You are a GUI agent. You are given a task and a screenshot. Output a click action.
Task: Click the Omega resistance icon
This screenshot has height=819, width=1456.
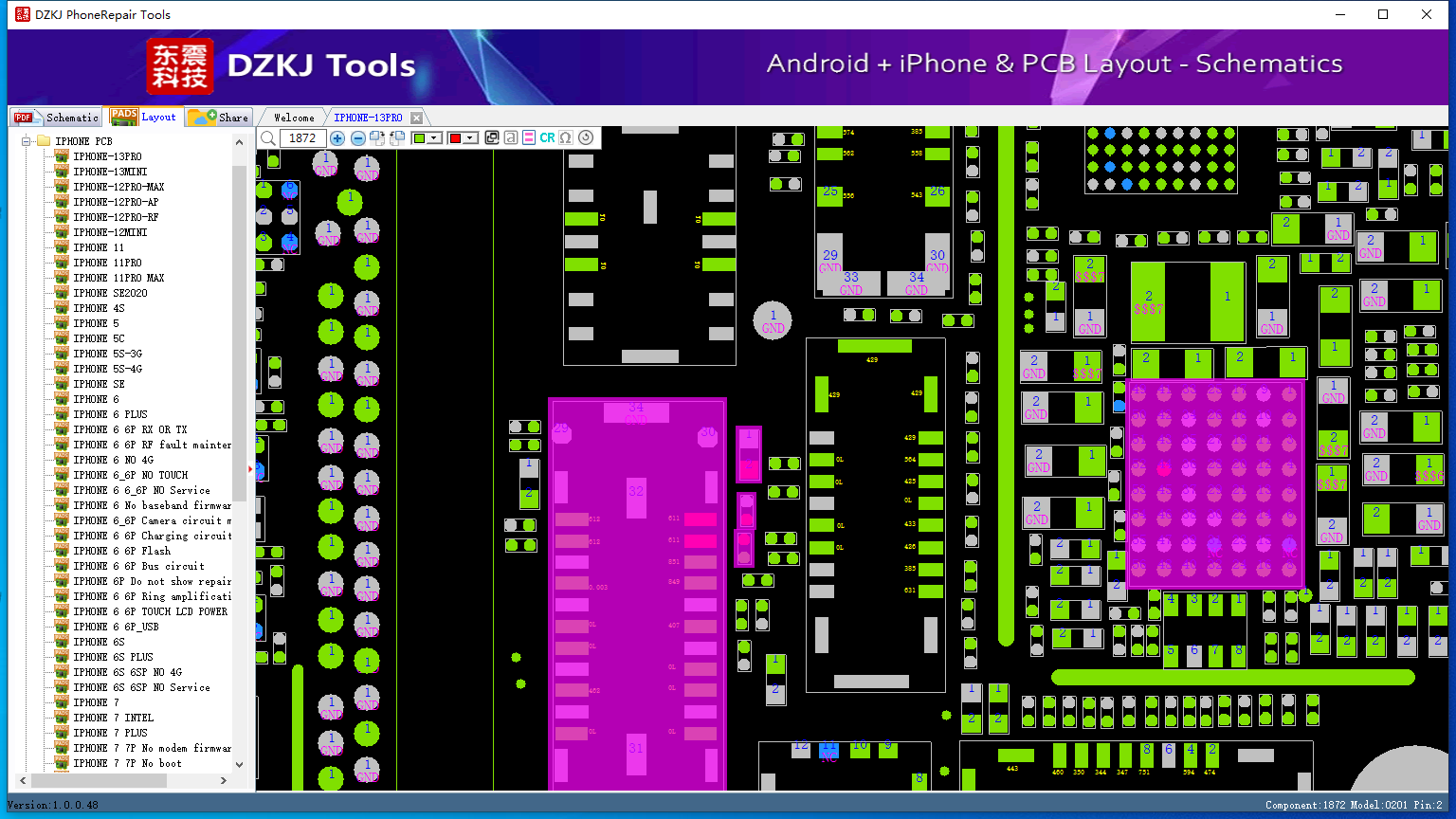566,138
